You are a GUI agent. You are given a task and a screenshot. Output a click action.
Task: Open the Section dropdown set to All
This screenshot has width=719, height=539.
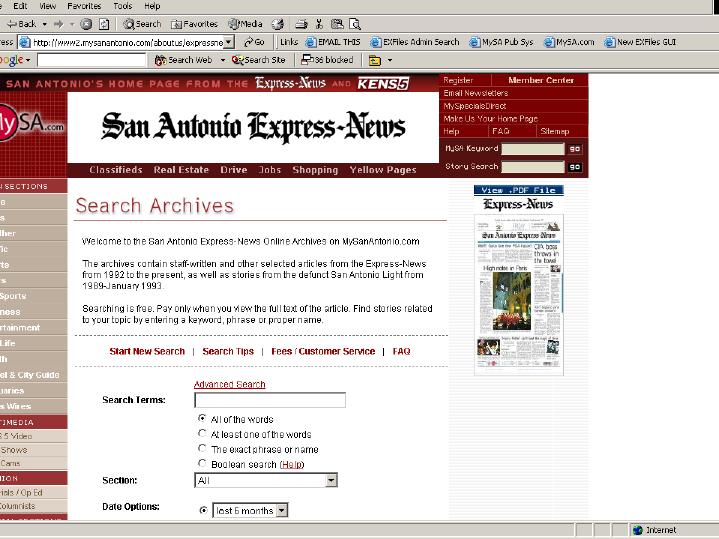[266, 480]
